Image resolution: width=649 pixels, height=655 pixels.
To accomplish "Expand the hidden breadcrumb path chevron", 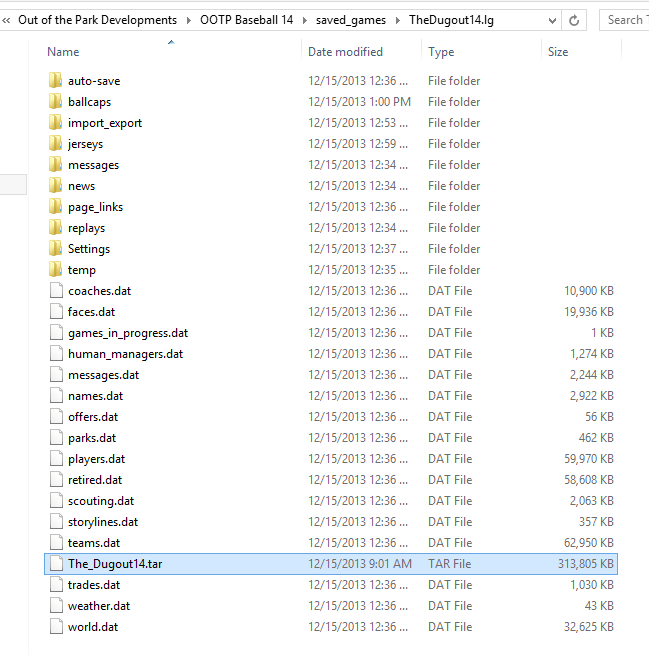I will tap(7, 20).
